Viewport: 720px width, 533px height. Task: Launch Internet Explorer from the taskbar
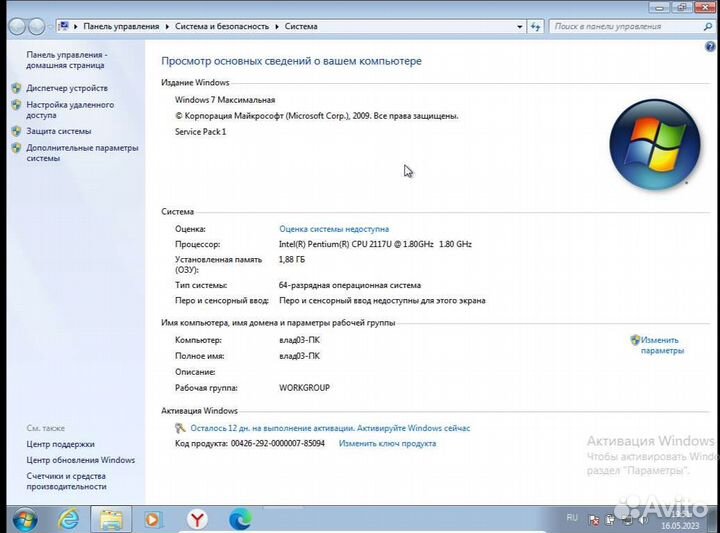pos(68,520)
